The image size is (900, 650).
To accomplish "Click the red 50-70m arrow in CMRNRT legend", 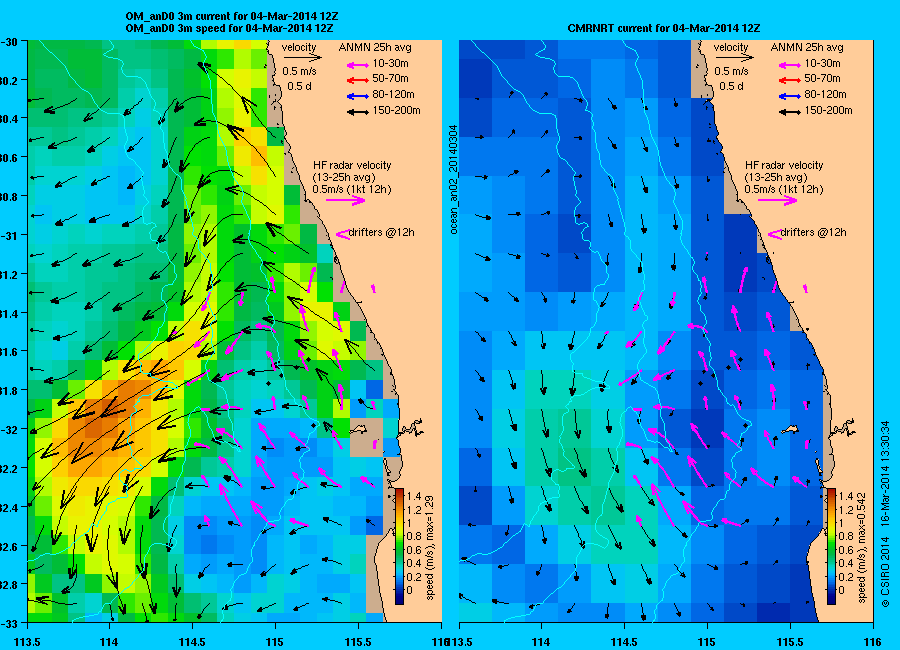I will point(790,80).
